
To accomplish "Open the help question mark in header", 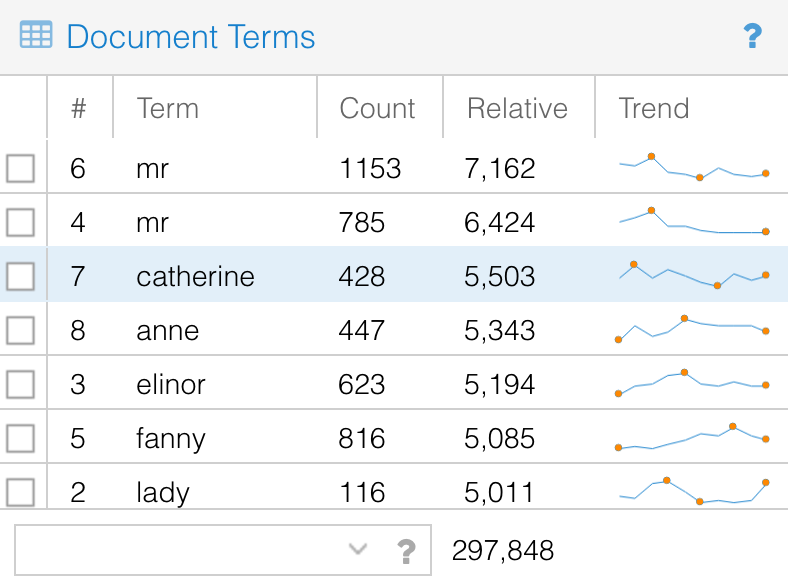I will [x=752, y=37].
